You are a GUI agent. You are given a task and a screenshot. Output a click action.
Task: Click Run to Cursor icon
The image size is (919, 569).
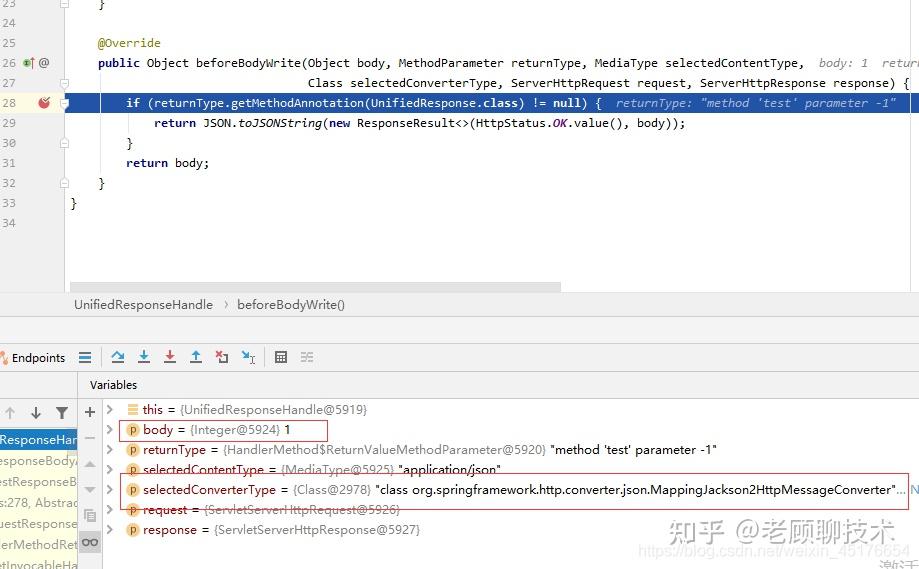click(x=249, y=357)
